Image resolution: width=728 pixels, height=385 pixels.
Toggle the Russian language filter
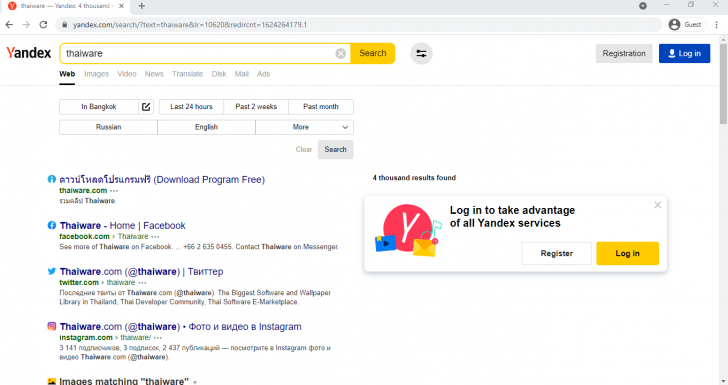click(x=108, y=127)
